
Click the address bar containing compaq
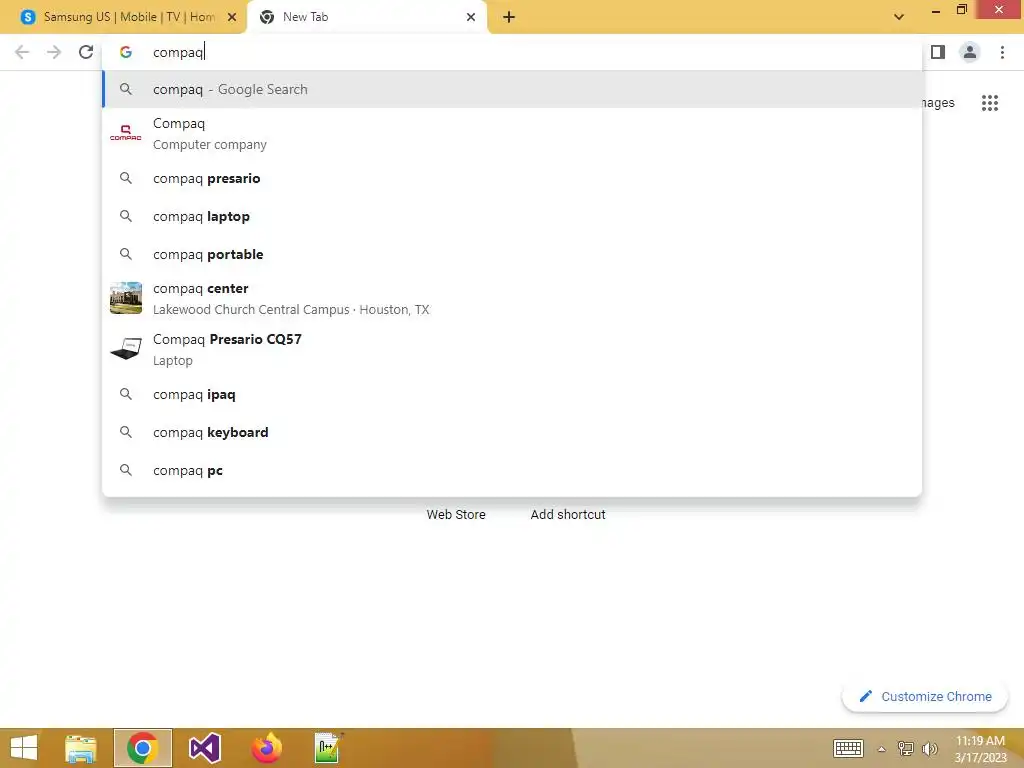512,52
